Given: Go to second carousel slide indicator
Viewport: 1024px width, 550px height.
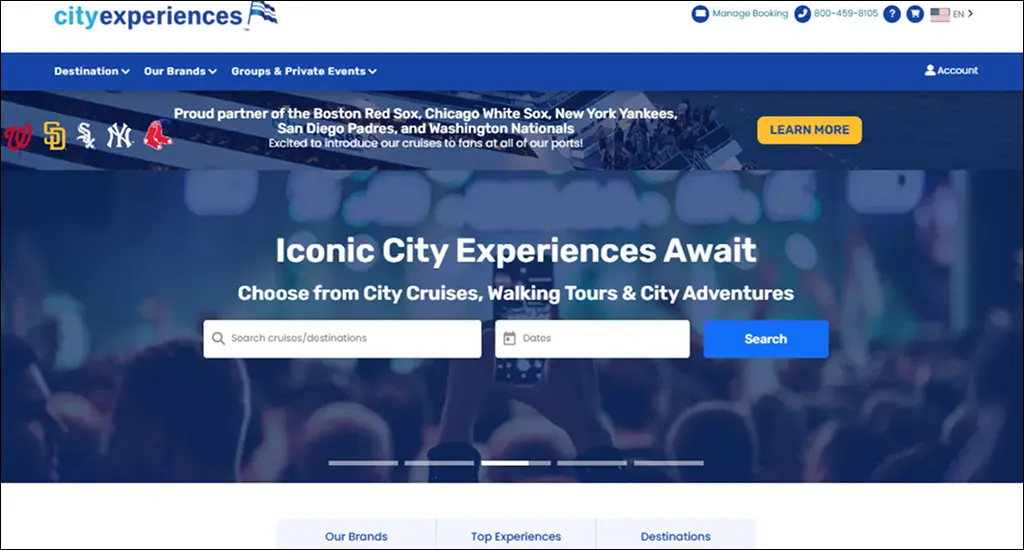Looking at the screenshot, I should pos(439,463).
